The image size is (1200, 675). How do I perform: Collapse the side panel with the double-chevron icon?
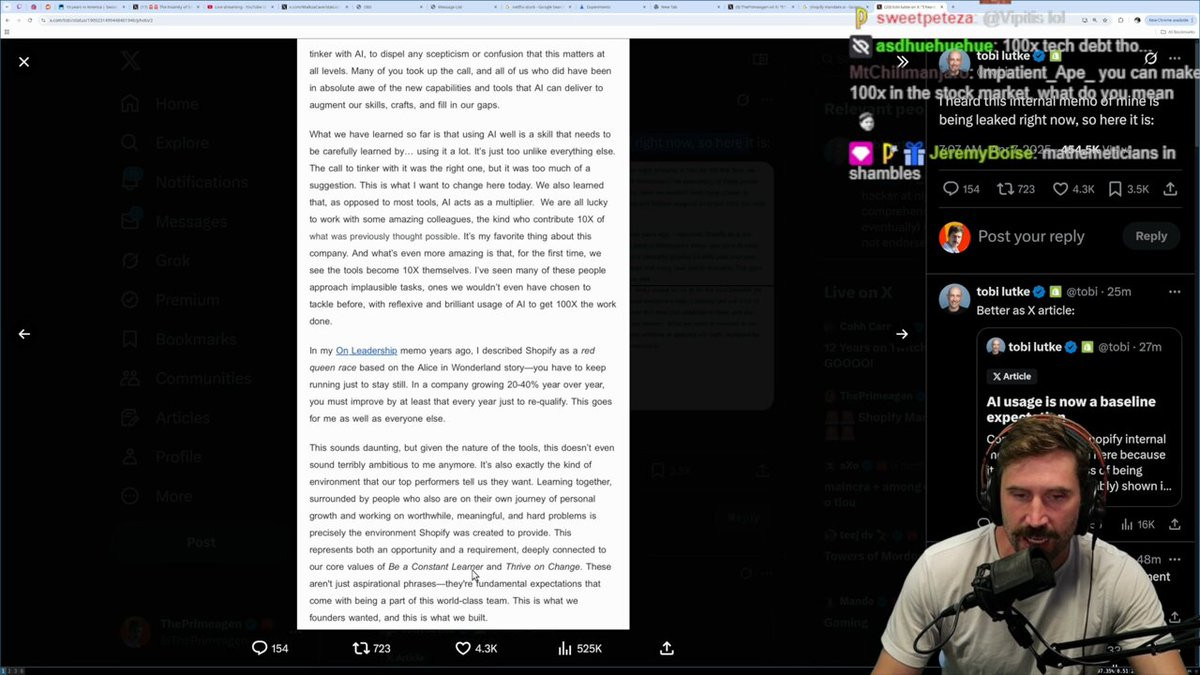[902, 62]
